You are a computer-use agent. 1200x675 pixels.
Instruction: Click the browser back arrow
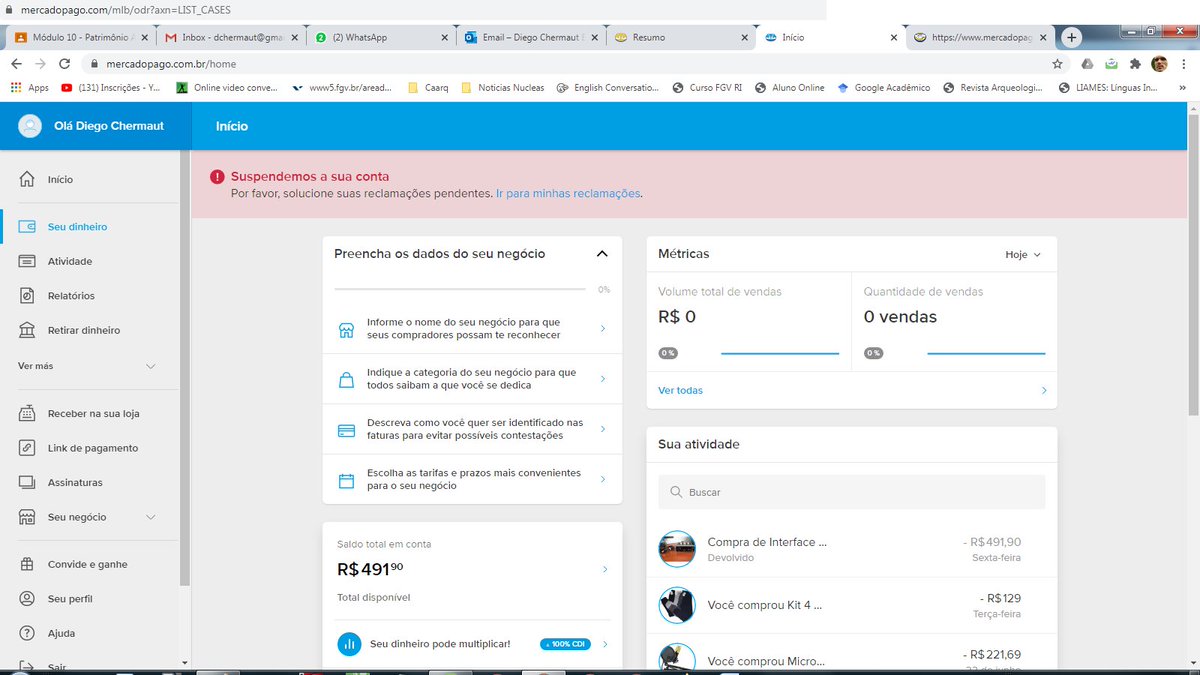coord(16,63)
